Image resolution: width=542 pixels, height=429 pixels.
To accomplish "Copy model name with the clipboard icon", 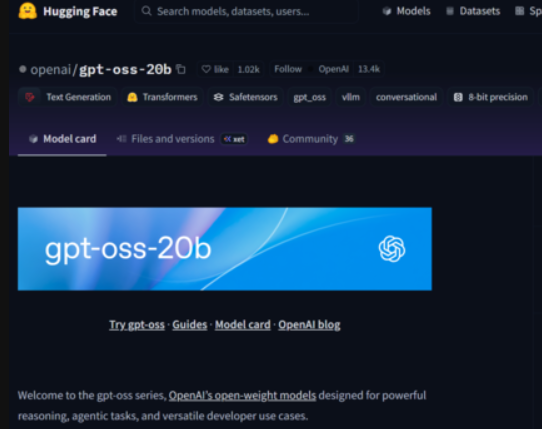I will [x=181, y=69].
